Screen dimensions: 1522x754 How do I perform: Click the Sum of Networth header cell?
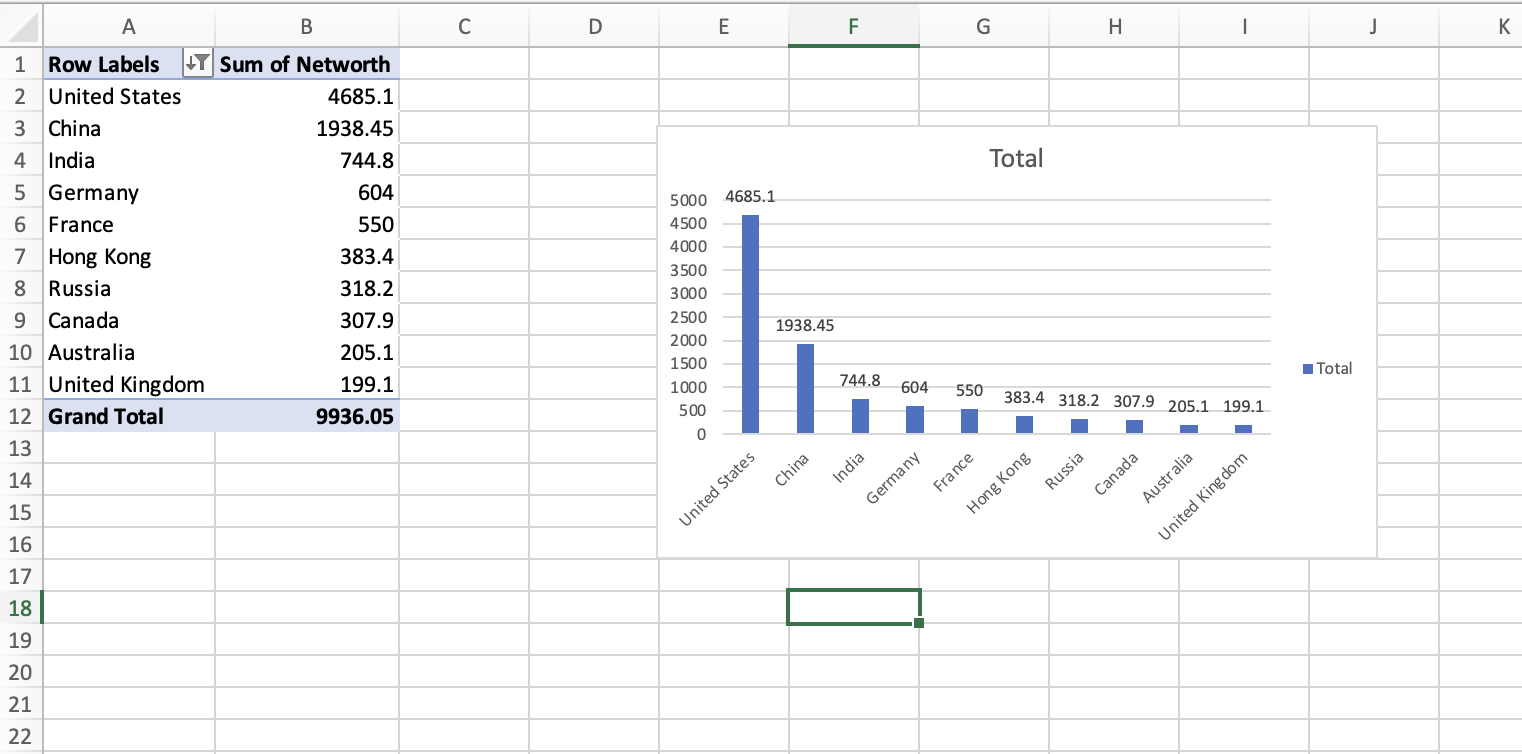tap(305, 65)
